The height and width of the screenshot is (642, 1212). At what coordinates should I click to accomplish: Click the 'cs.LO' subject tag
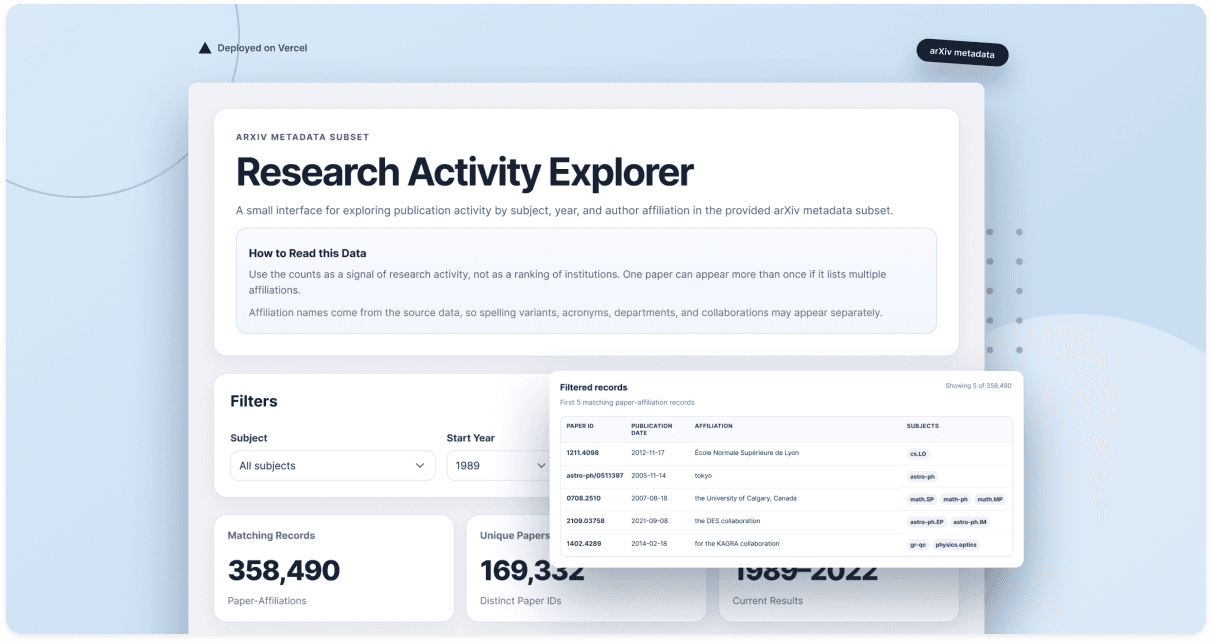pos(918,454)
